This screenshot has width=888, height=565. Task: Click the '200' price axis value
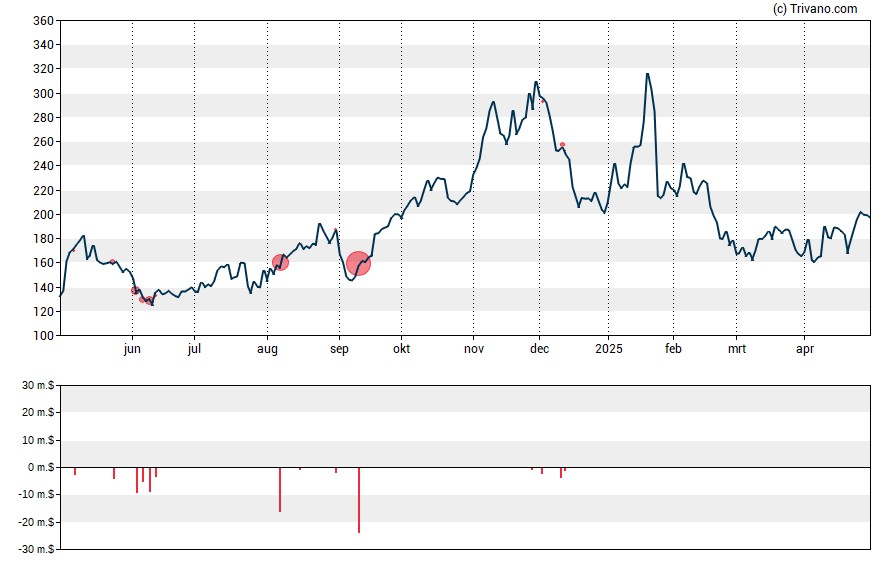tap(43, 215)
